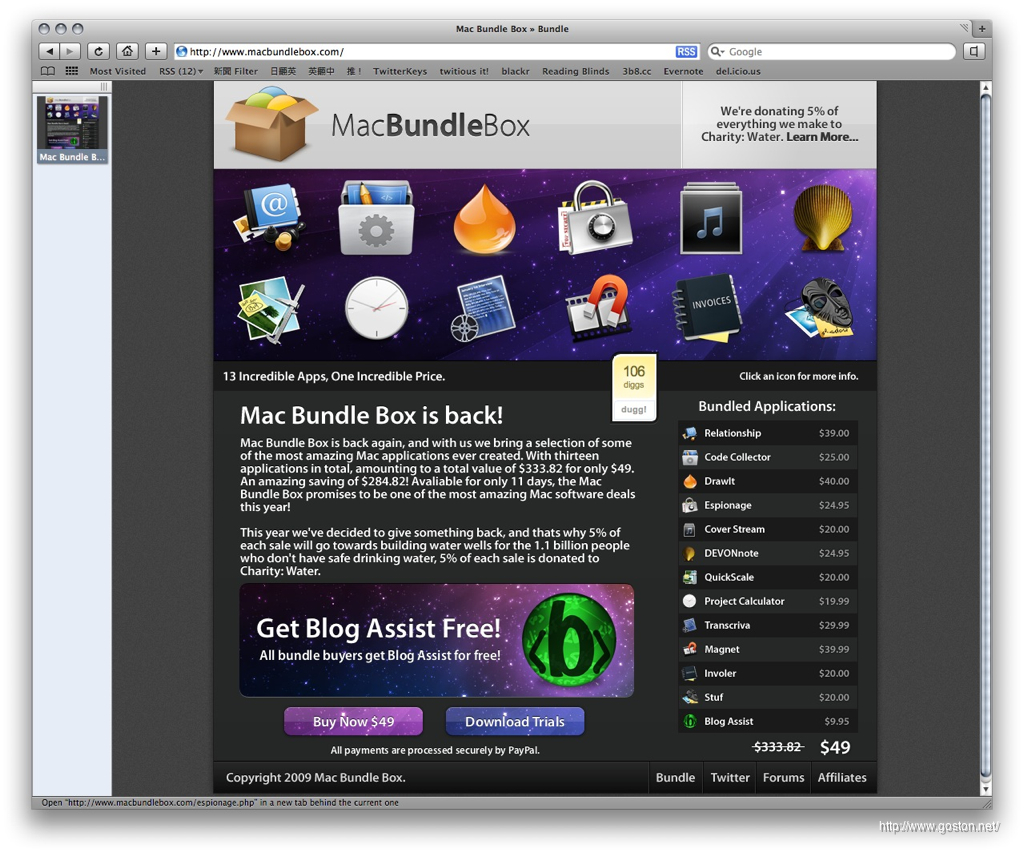Viewport: 1024px width, 853px height.
Task: Click the Download Trials button
Action: (x=515, y=721)
